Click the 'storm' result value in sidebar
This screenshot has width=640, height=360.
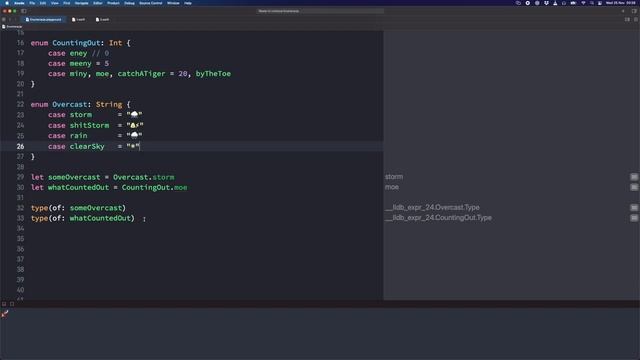394,177
